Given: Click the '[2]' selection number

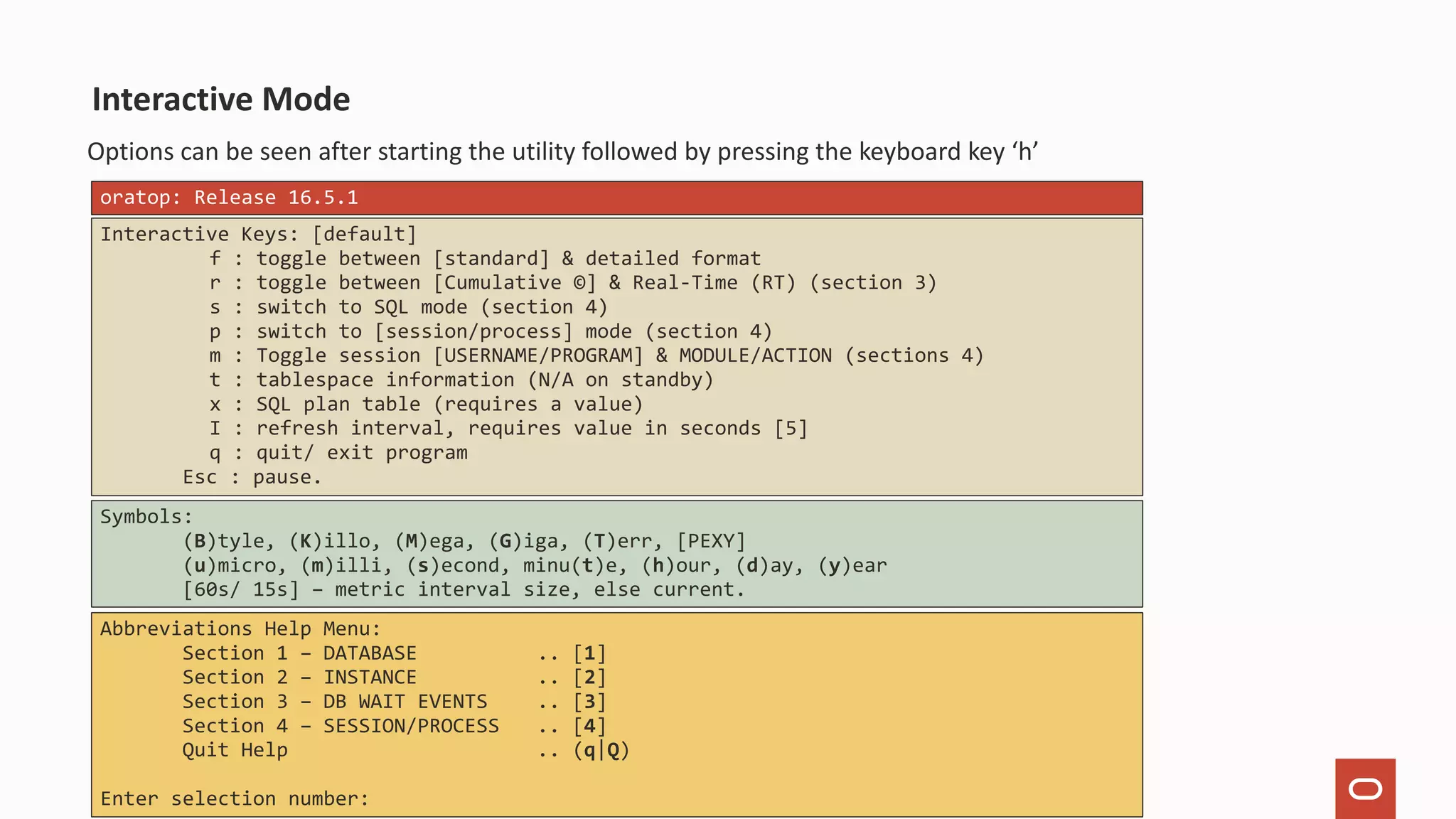Looking at the screenshot, I should [589, 678].
